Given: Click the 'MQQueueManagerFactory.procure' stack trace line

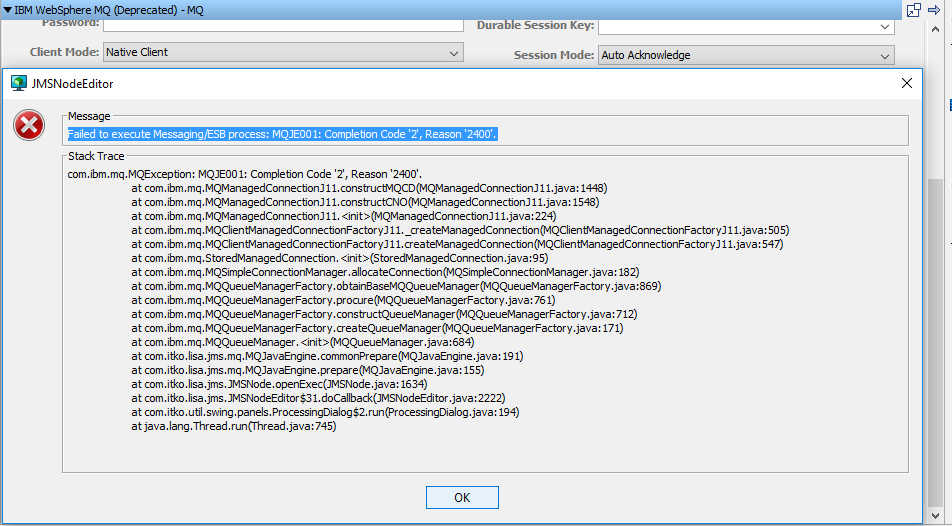Looking at the screenshot, I should [x=343, y=300].
